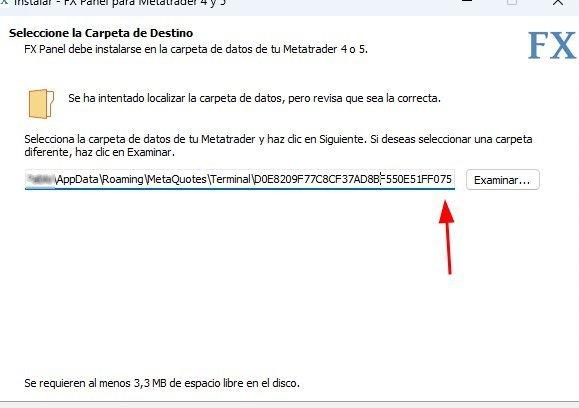Click the 'FX Panel debe instalarse' subtitle
579x408 pixels.
196,49
